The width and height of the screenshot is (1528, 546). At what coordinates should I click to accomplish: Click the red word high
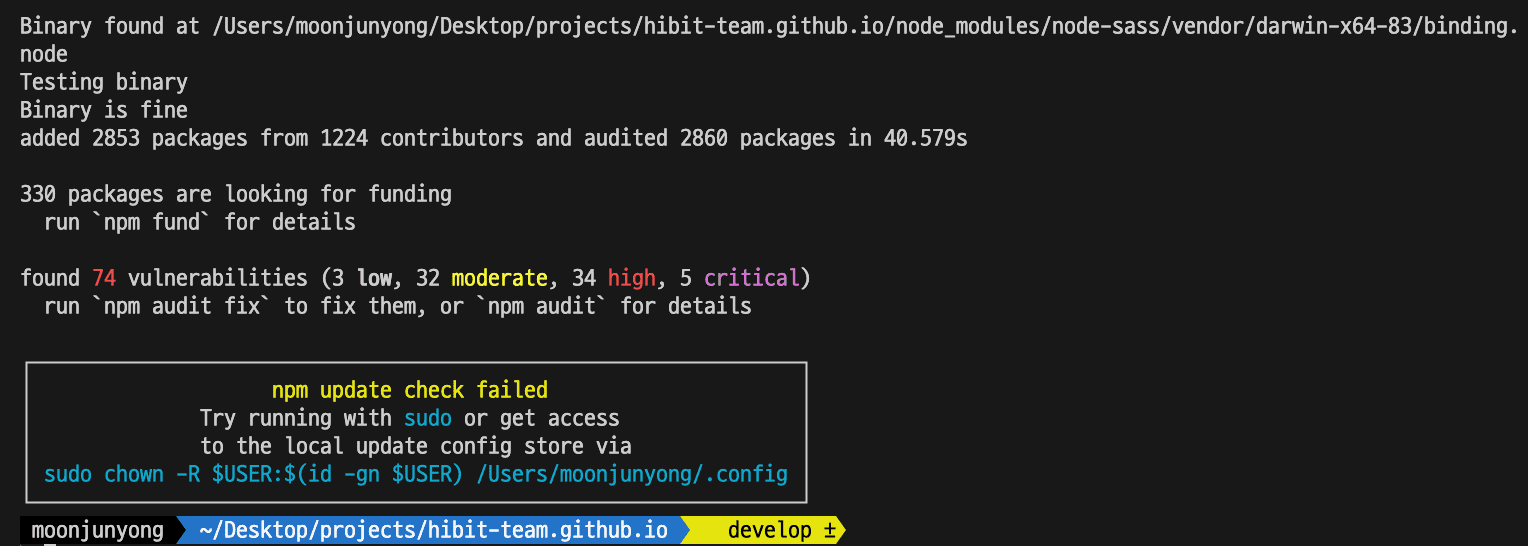(631, 278)
